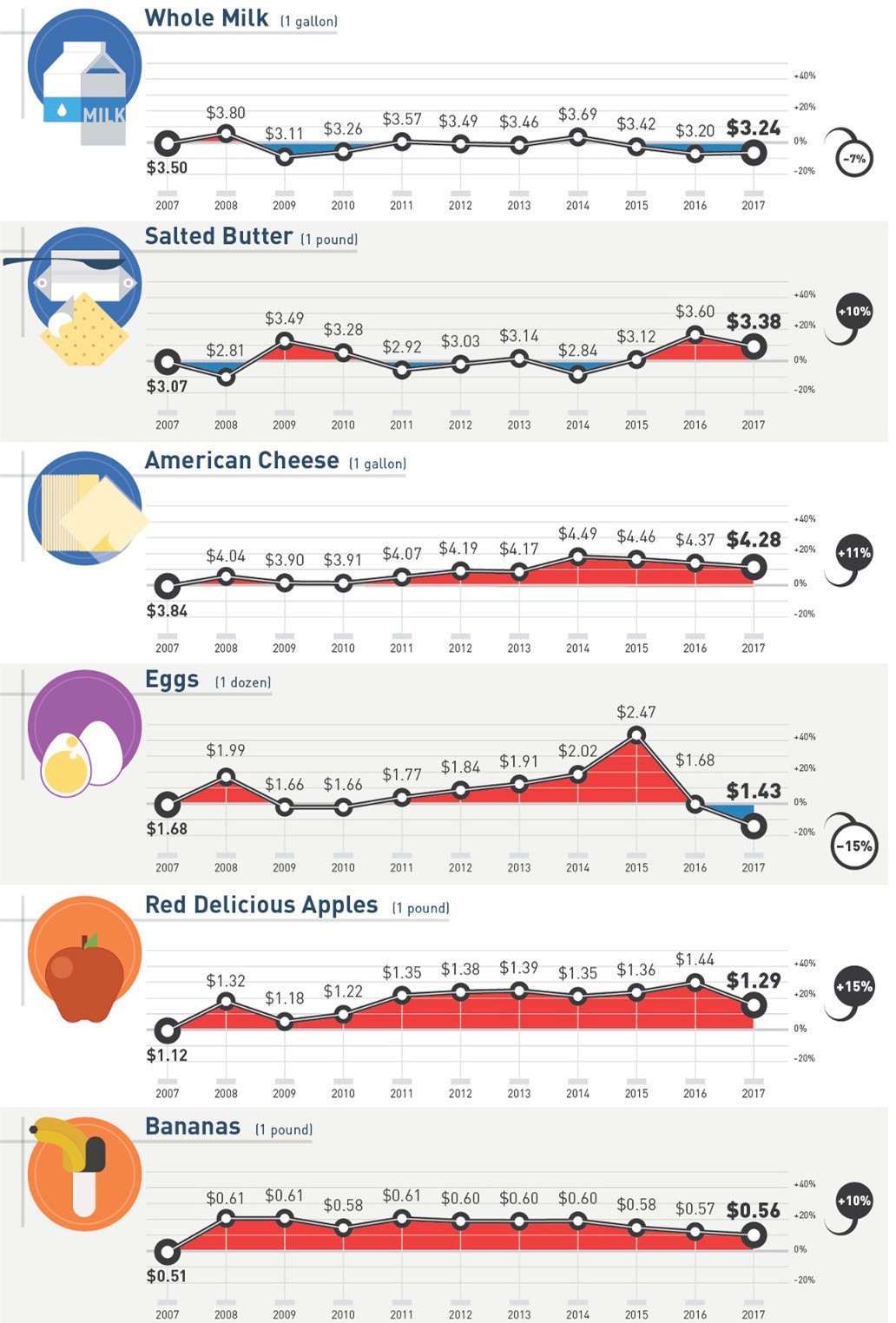The image size is (896, 1323).
Task: Click the $4.49 cheese price label
Action: [x=577, y=534]
